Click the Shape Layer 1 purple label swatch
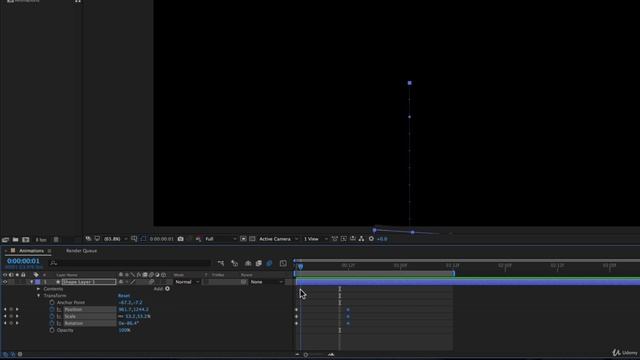This screenshot has height=360, width=640. pyautogui.click(x=38, y=282)
